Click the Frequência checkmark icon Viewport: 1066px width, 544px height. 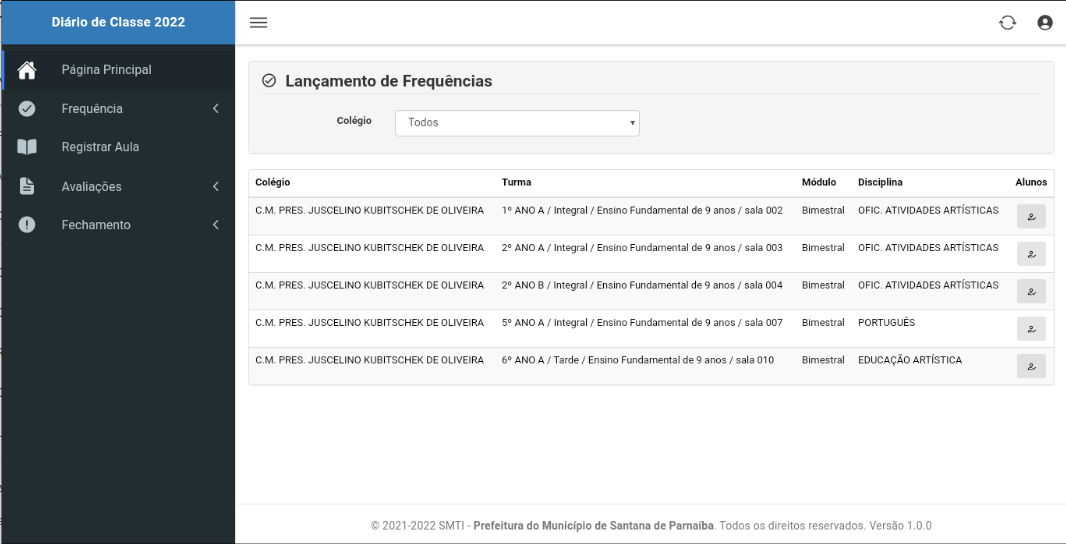click(27, 109)
